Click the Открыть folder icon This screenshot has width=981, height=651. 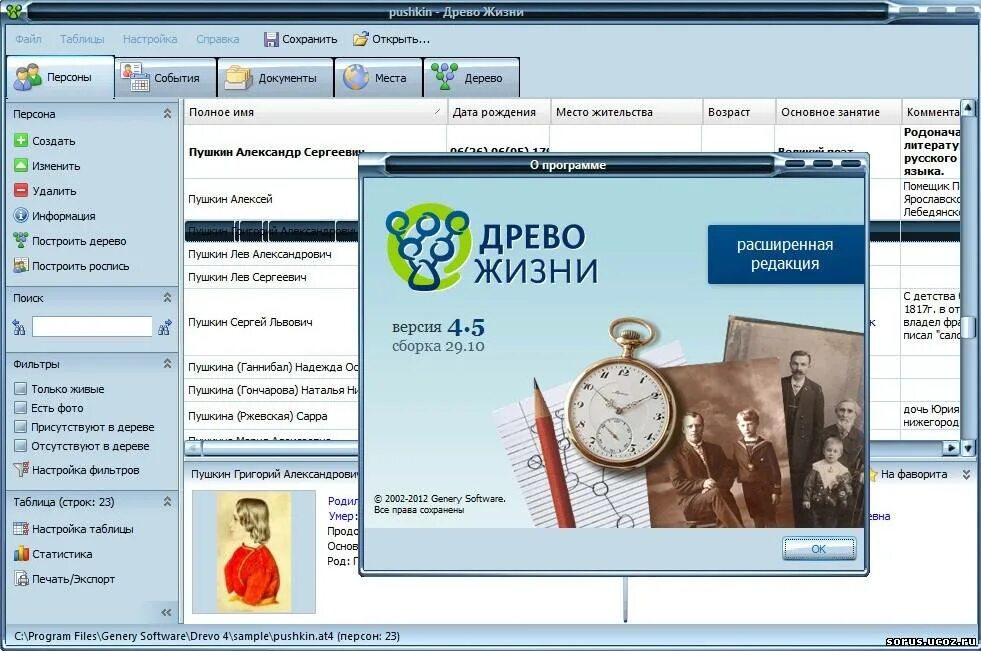pos(360,39)
